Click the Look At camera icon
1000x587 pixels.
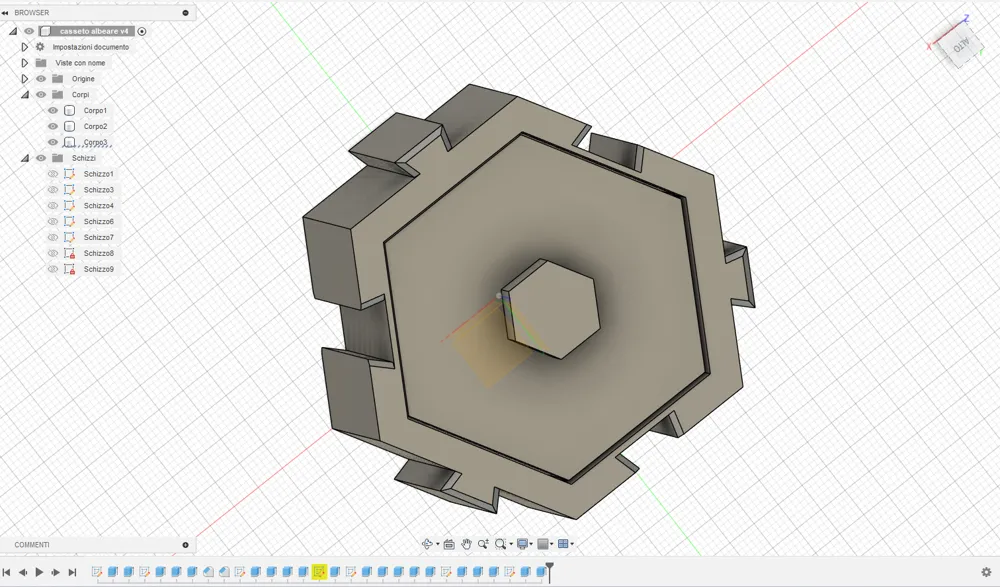(x=449, y=544)
